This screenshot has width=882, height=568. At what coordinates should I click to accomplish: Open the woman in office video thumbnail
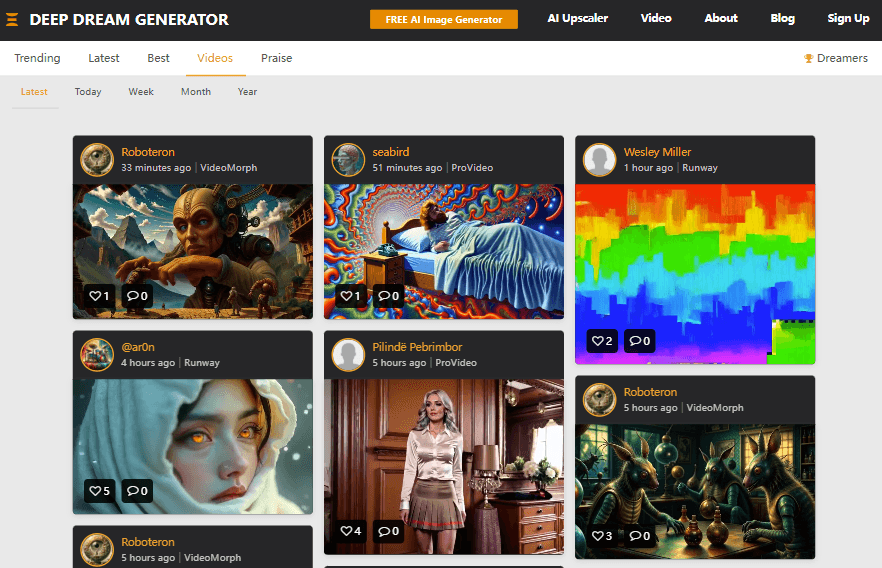click(x=443, y=450)
